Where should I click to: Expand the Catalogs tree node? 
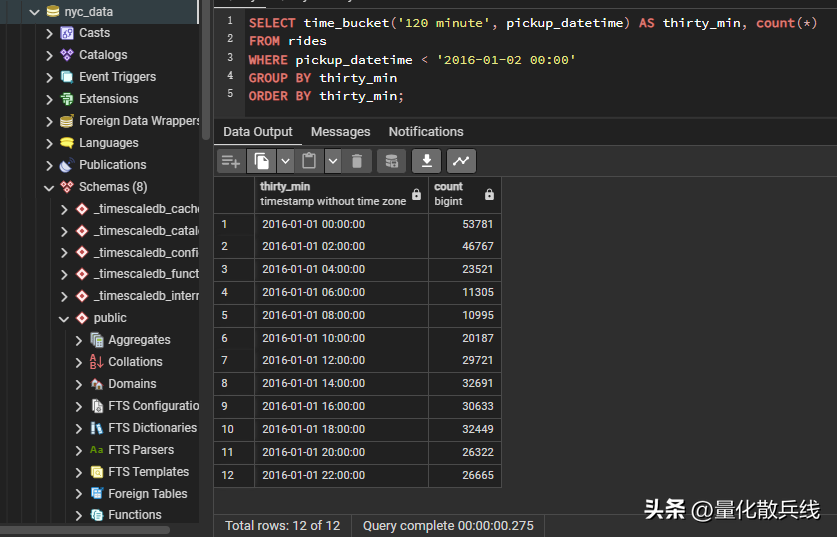(x=49, y=55)
